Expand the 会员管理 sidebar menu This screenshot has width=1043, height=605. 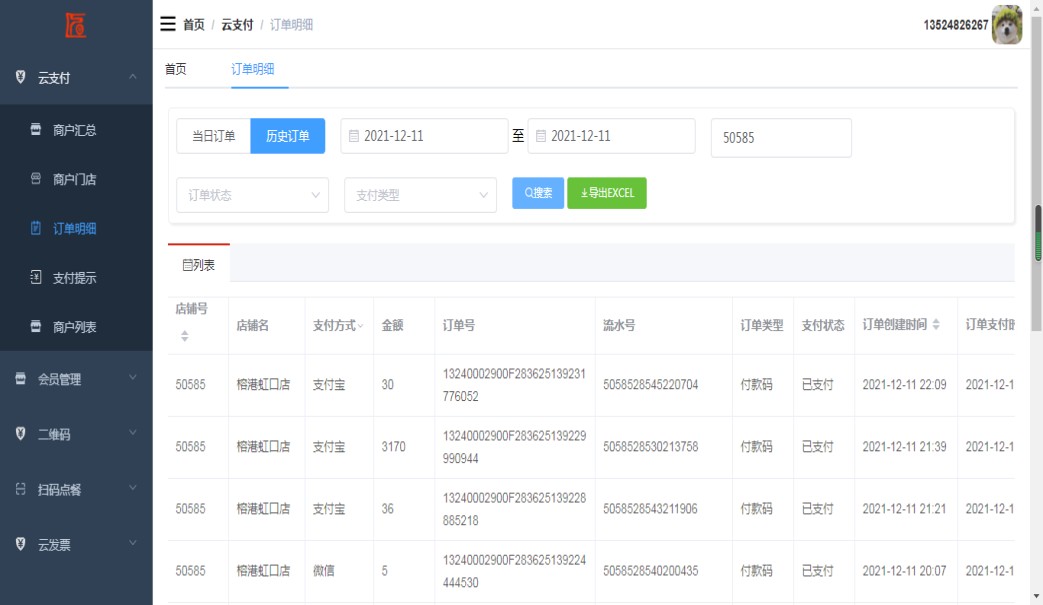(x=76, y=379)
